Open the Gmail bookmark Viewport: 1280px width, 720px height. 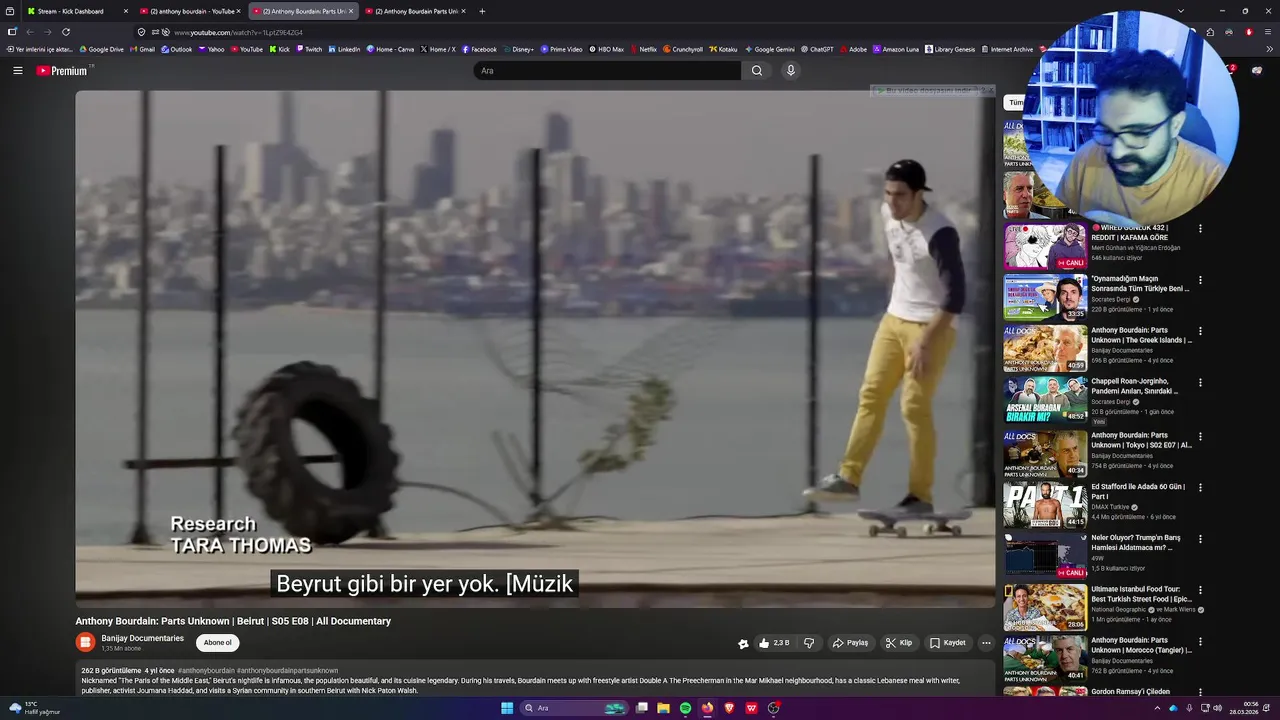click(142, 49)
